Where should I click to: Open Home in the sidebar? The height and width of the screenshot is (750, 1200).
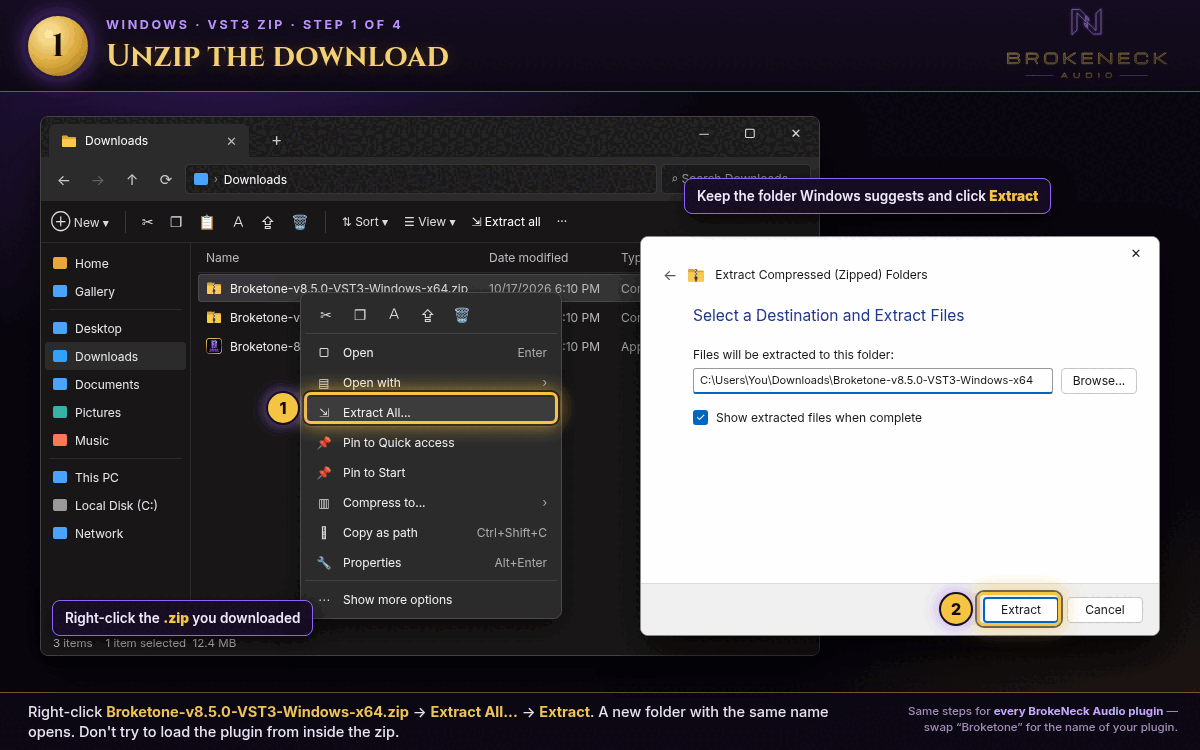(115, 264)
